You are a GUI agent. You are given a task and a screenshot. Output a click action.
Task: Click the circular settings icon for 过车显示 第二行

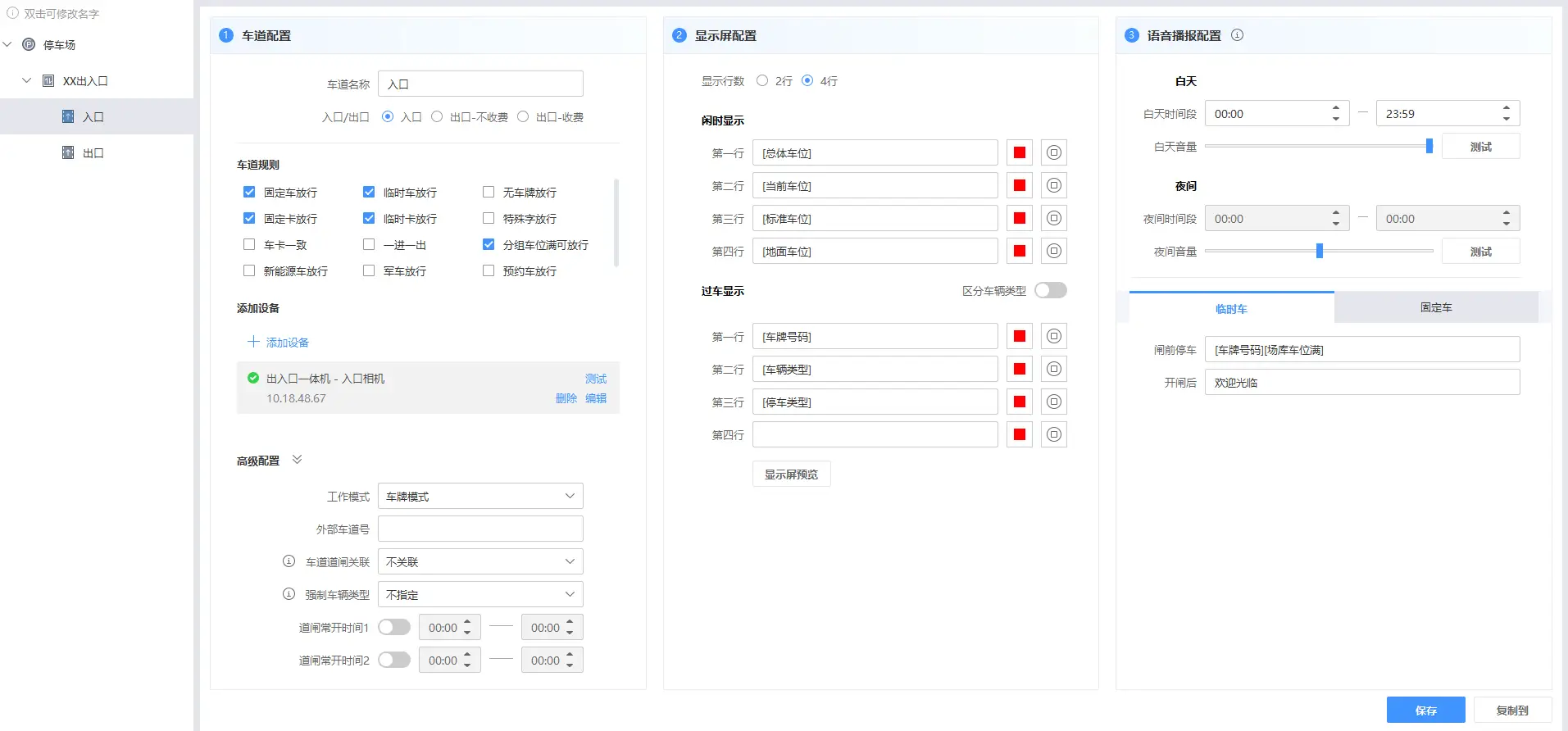1053,370
